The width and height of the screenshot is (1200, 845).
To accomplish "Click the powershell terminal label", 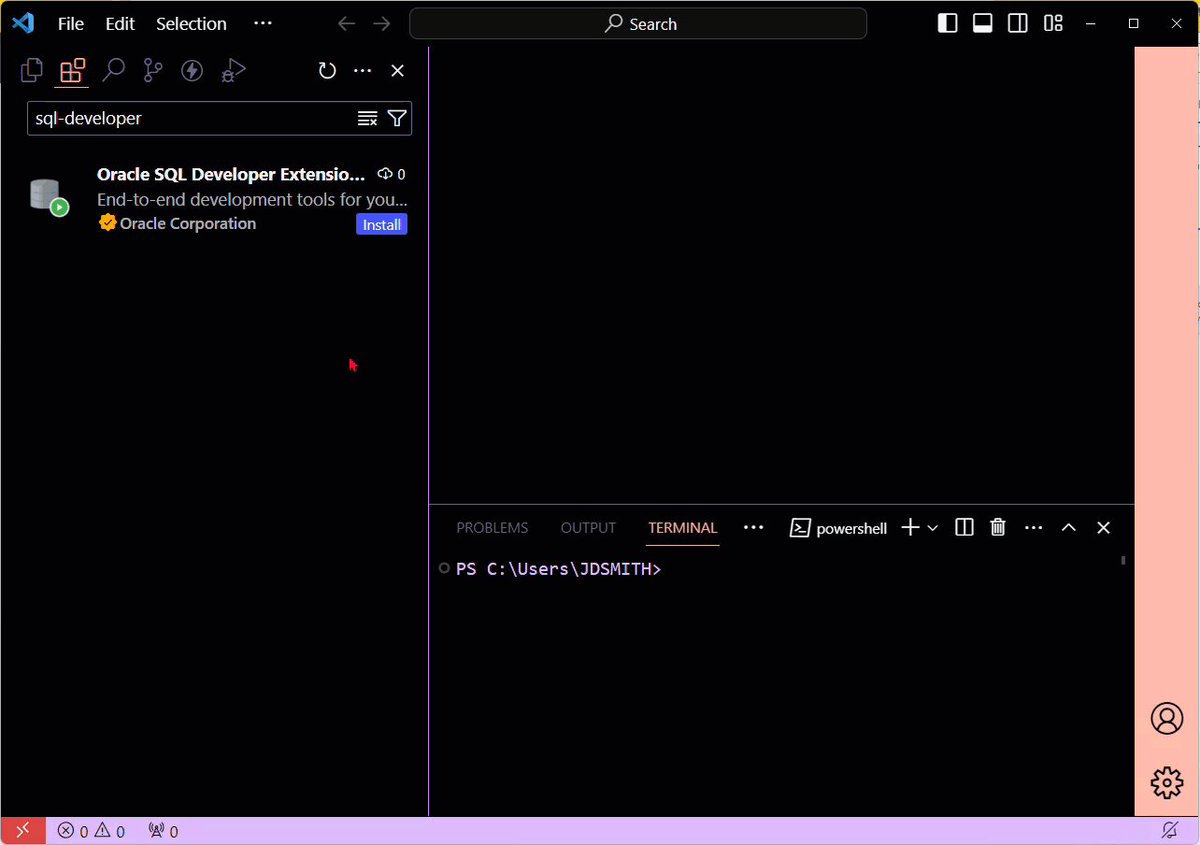I will click(x=851, y=528).
